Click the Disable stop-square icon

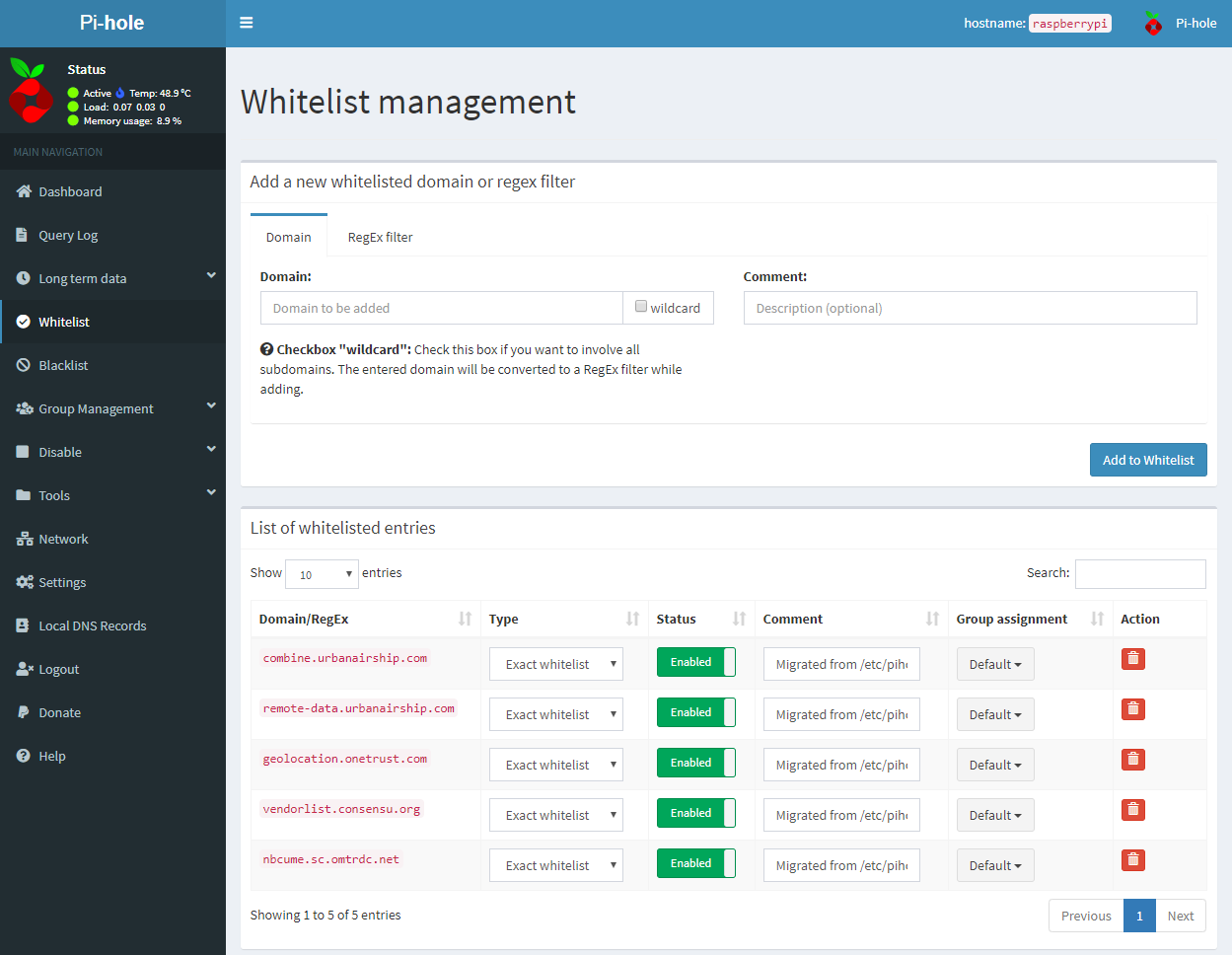[x=23, y=452]
